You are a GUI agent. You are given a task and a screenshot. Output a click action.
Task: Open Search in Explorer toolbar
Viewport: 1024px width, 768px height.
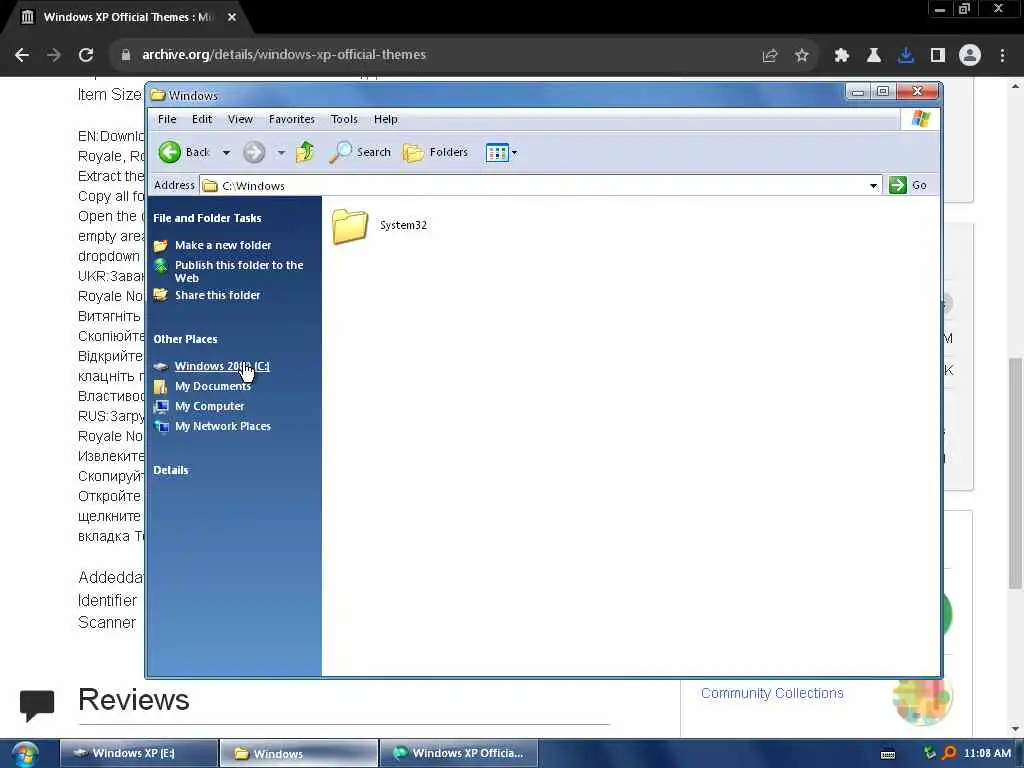point(360,152)
